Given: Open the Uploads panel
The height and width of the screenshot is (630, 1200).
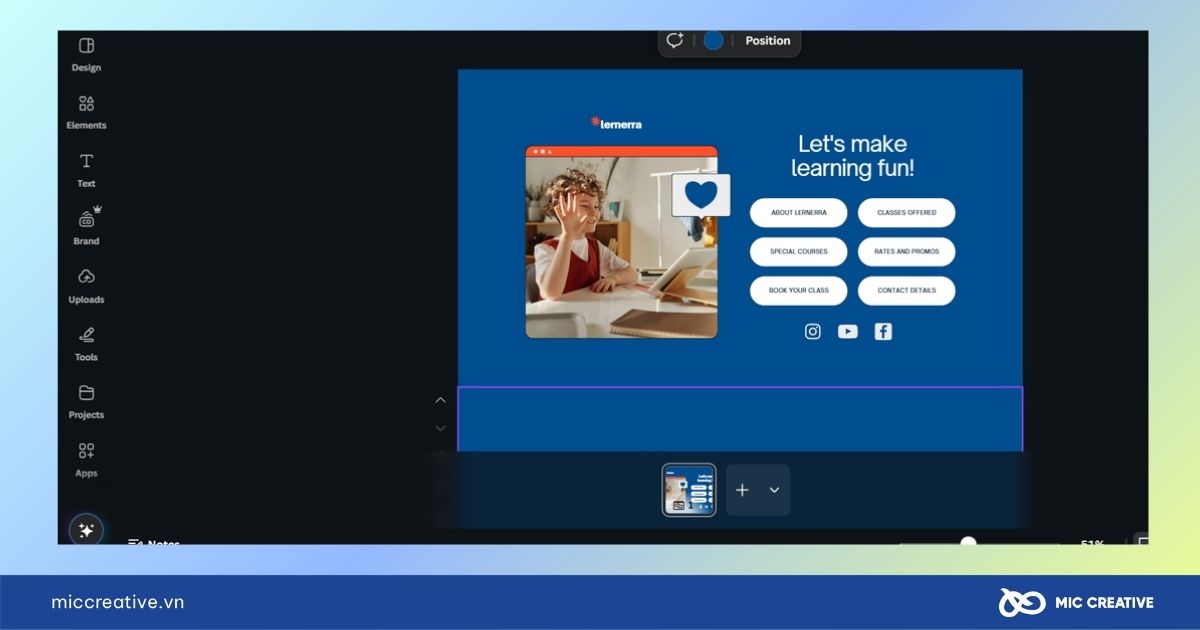Looking at the screenshot, I should click(x=86, y=285).
